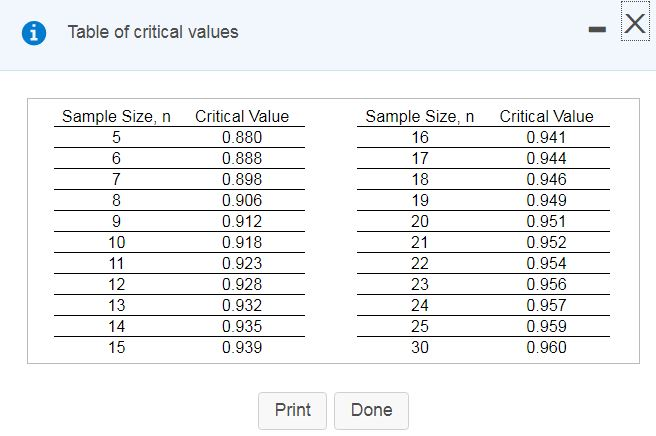Click sample size 6 cell
Viewport: 656px width, 436px height.
pyautogui.click(x=116, y=158)
